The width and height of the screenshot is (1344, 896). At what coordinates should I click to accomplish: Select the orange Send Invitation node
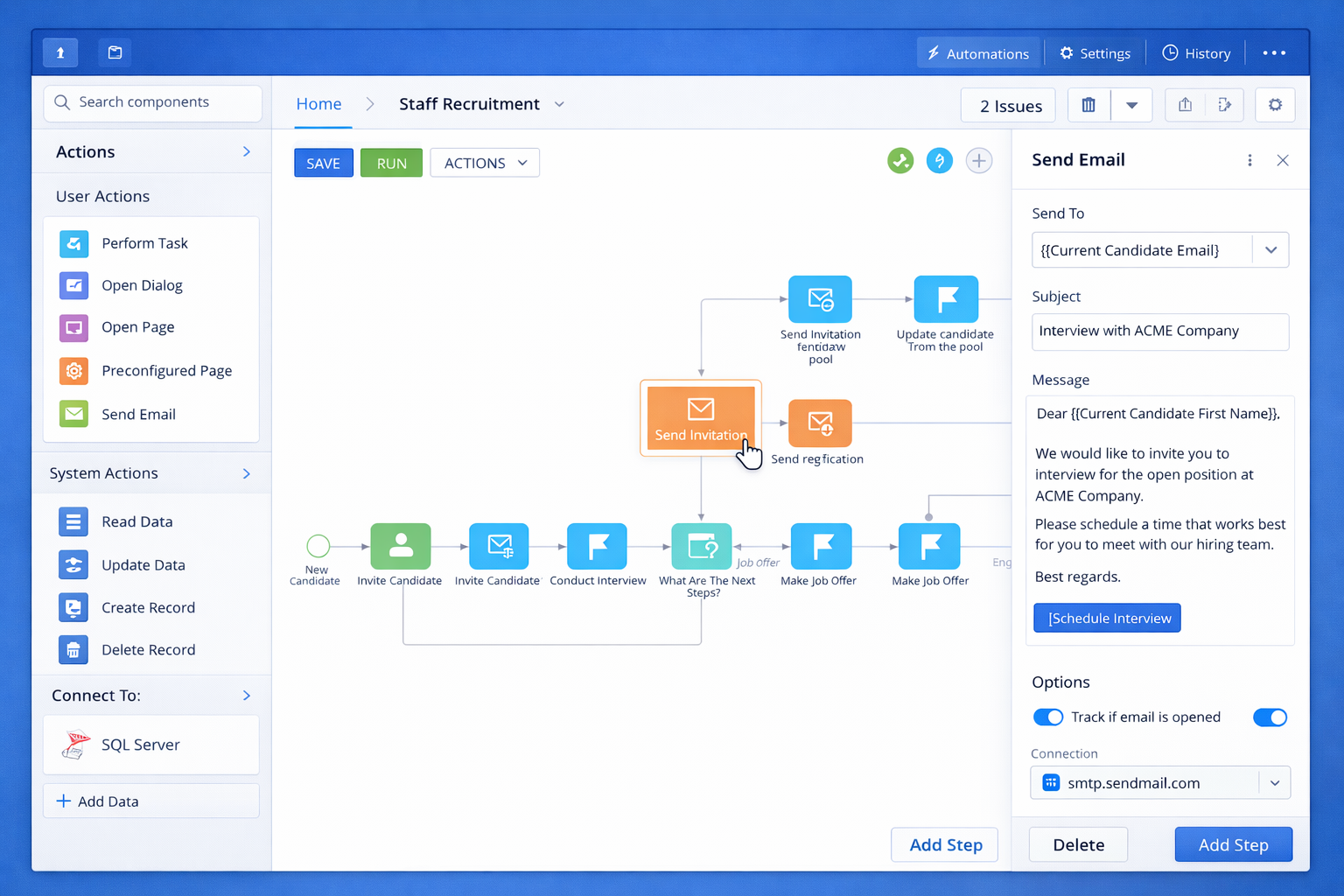pyautogui.click(x=701, y=418)
